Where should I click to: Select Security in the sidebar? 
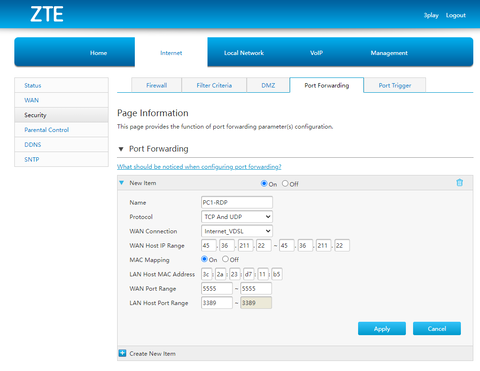[61, 115]
